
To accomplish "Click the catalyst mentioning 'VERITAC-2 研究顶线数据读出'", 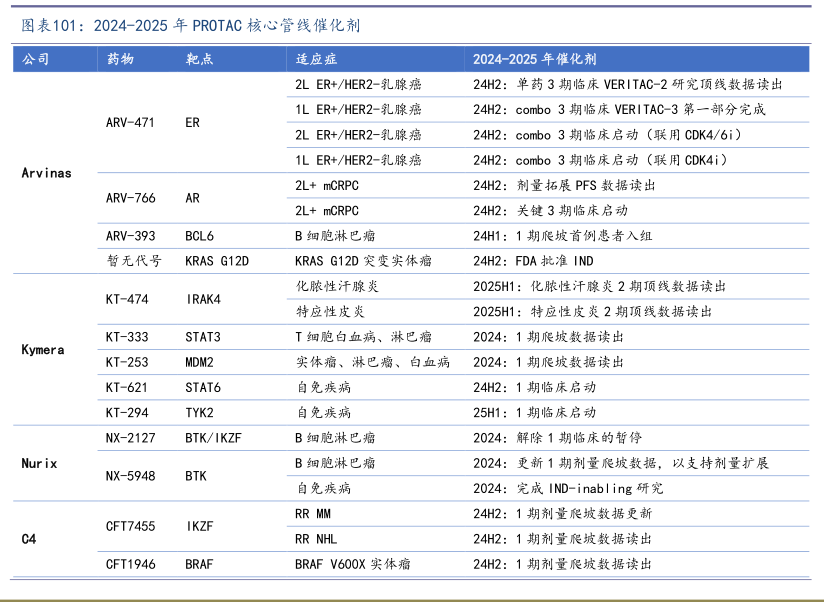I will (627, 84).
